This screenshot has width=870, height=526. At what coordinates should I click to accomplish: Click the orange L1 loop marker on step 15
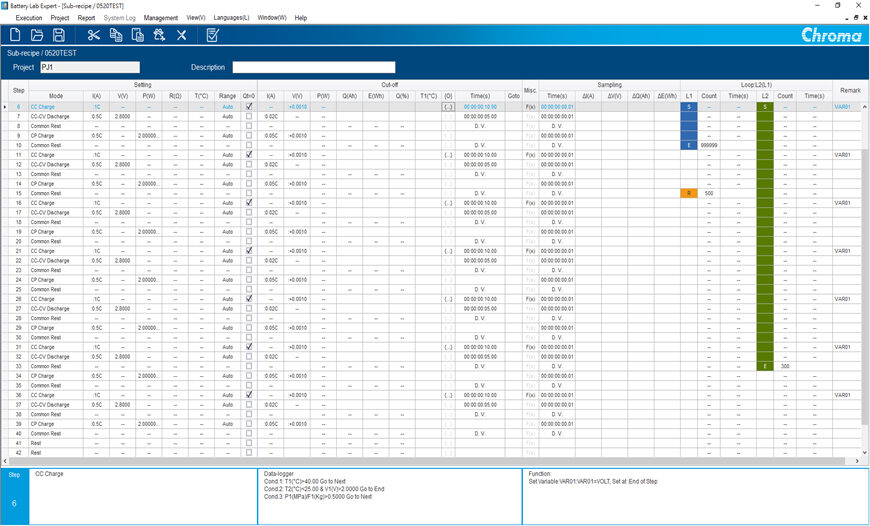coord(689,193)
